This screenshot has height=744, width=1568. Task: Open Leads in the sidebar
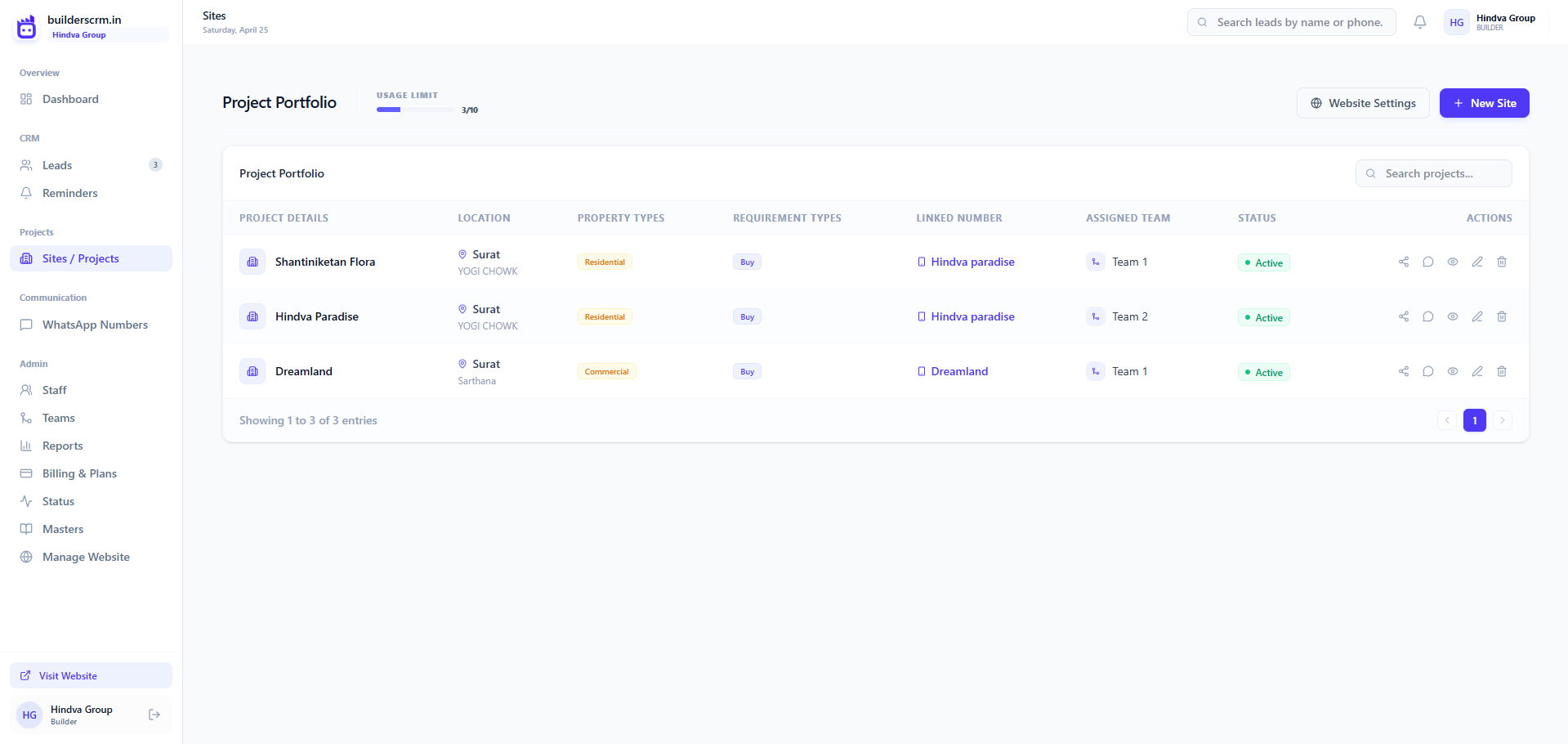pos(57,165)
